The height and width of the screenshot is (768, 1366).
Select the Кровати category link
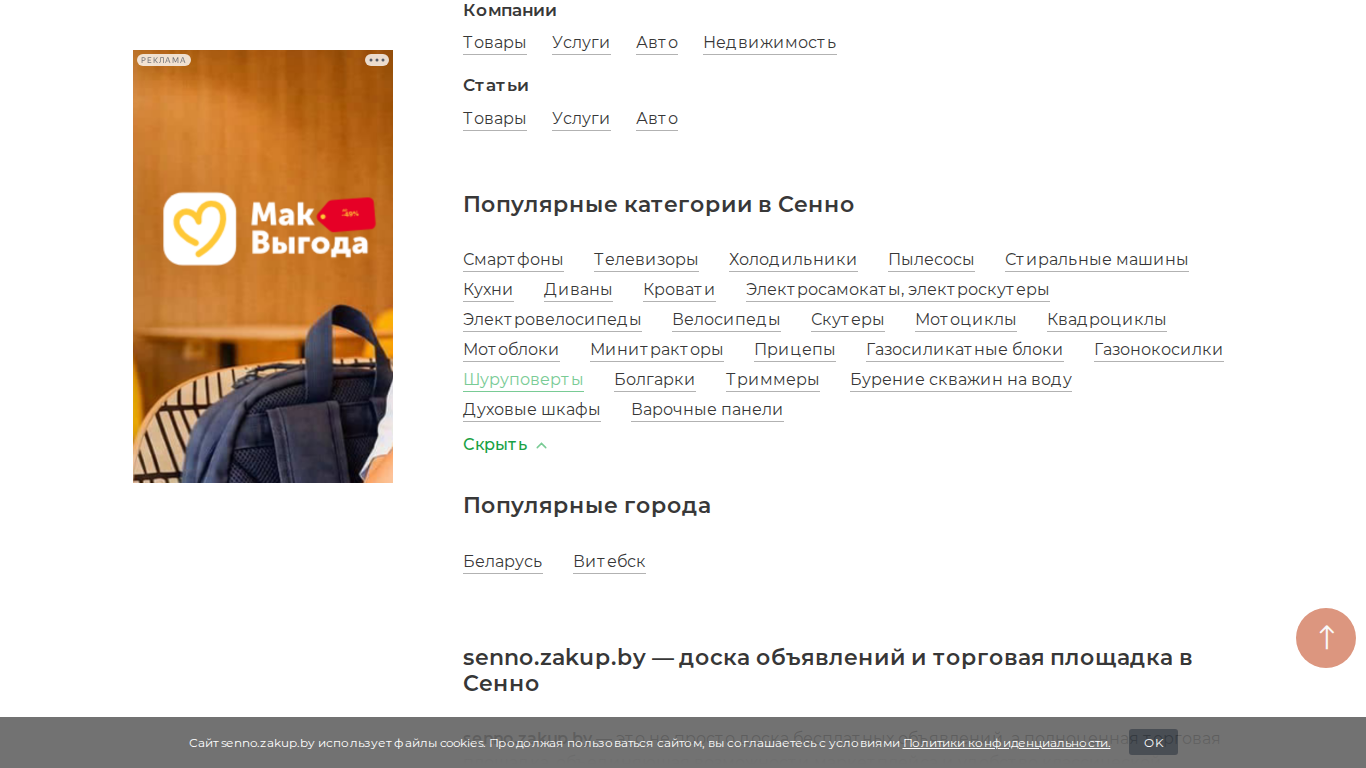[x=679, y=290]
